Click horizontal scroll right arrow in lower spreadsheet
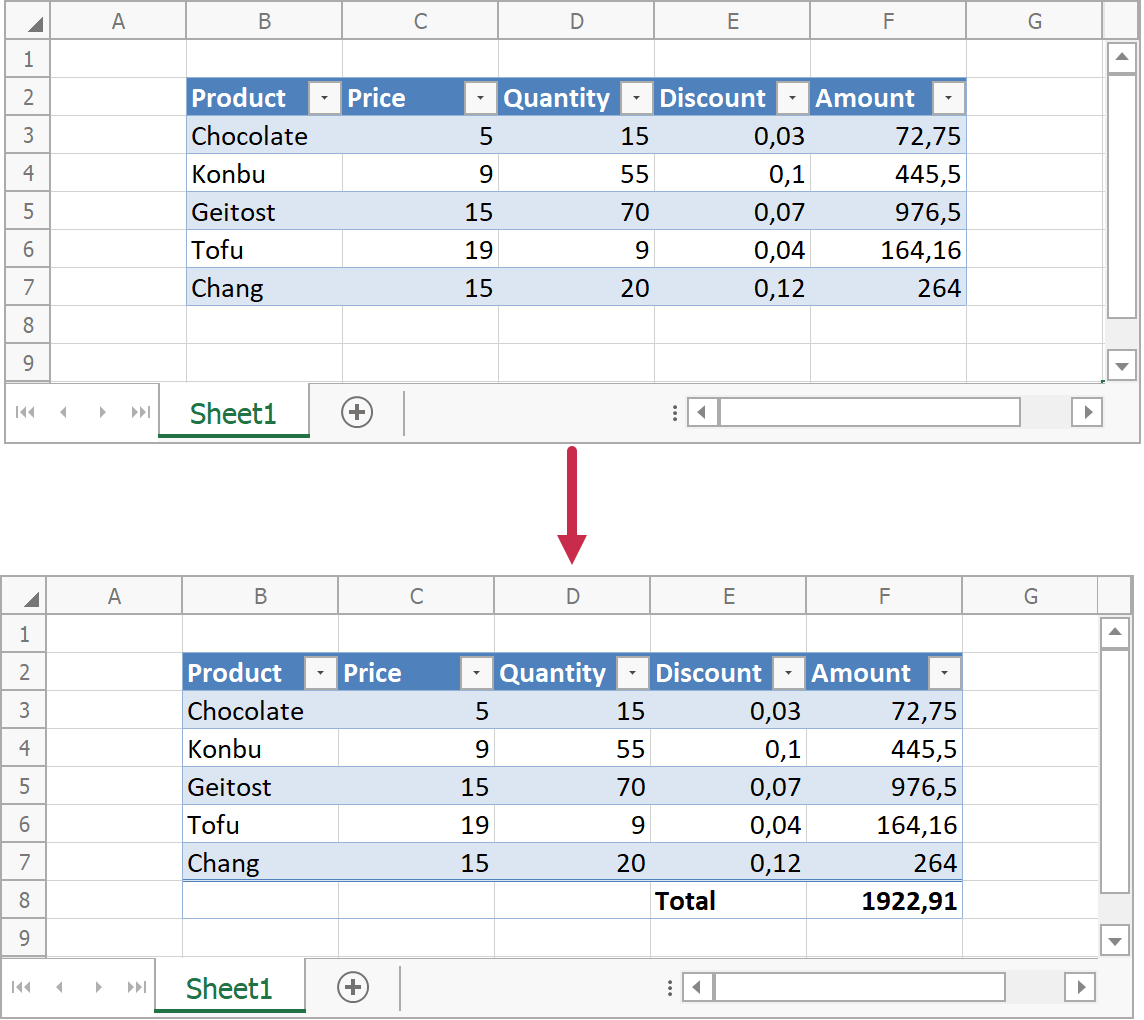This screenshot has width=1144, height=1020. click(x=1080, y=988)
